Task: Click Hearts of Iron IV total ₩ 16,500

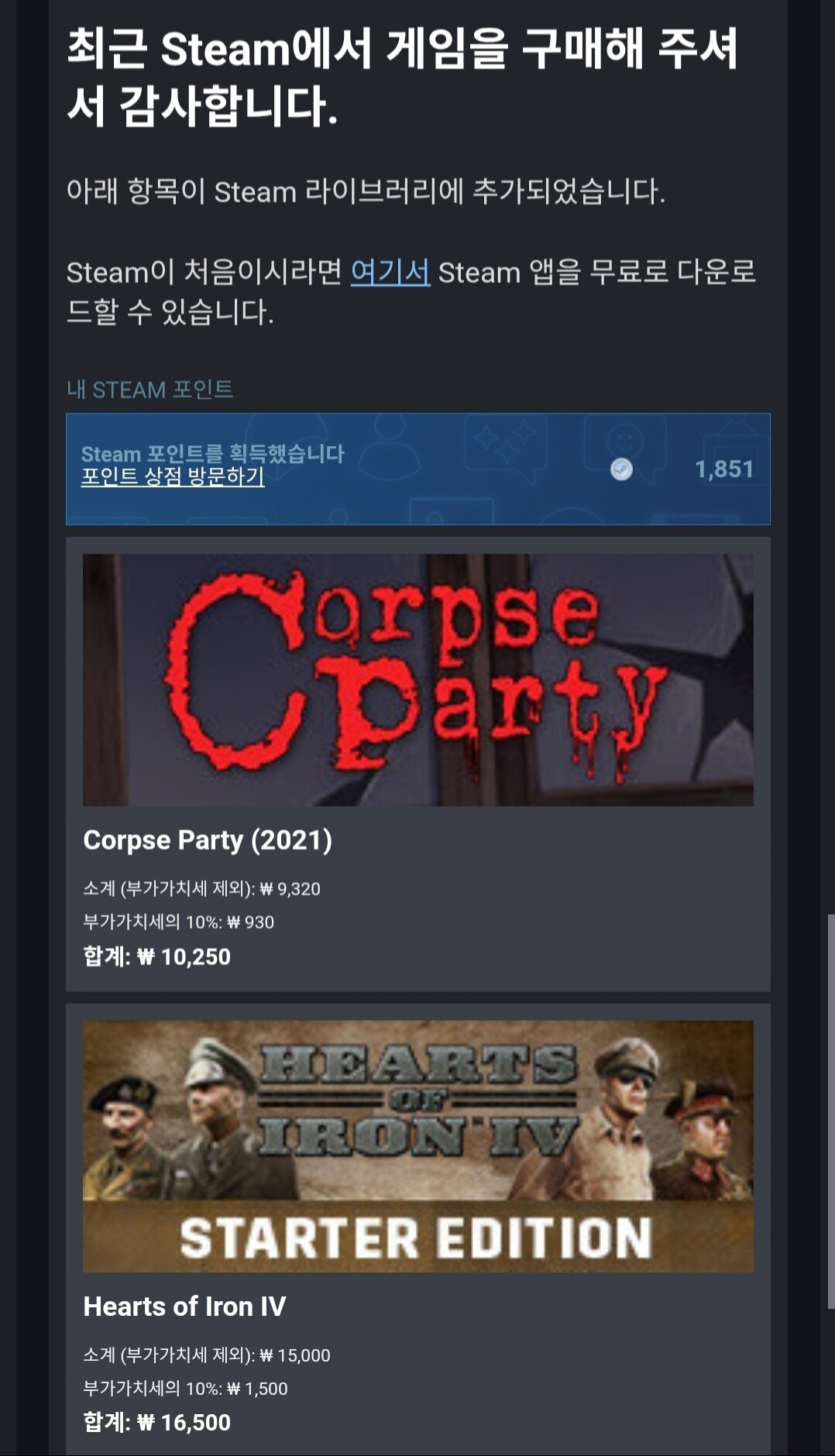Action: (157, 1422)
